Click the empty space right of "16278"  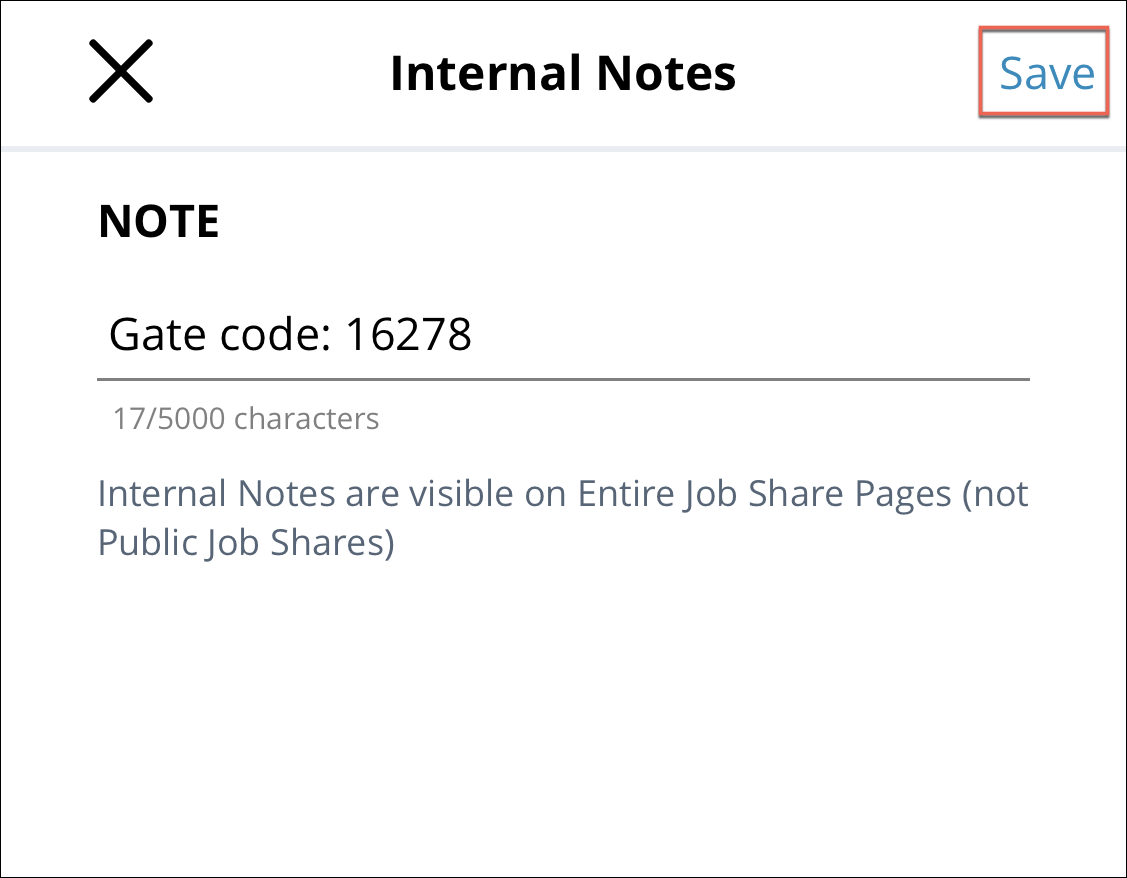tap(750, 335)
